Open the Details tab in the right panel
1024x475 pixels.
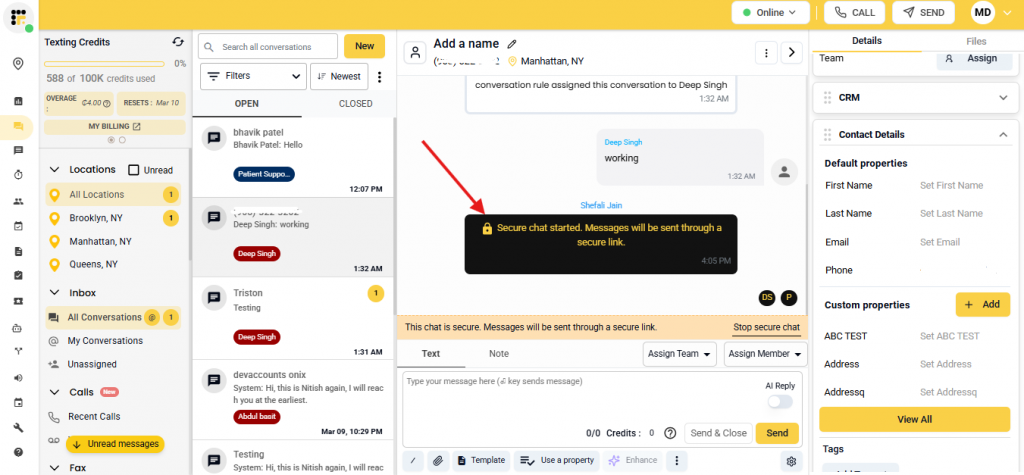pyautogui.click(x=867, y=41)
